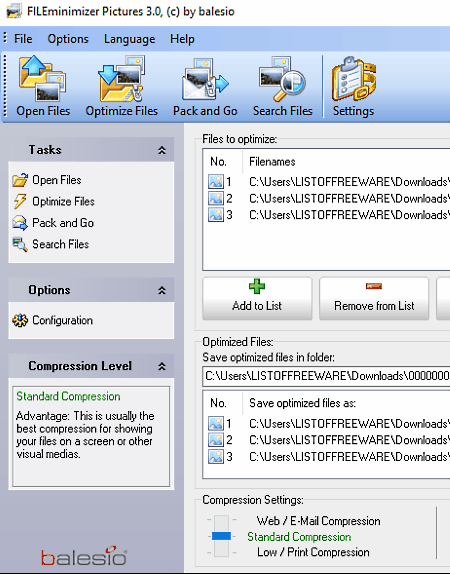450x574 pixels.
Task: Click the envelope icon beside Pack and Go task
Action: coord(20,223)
